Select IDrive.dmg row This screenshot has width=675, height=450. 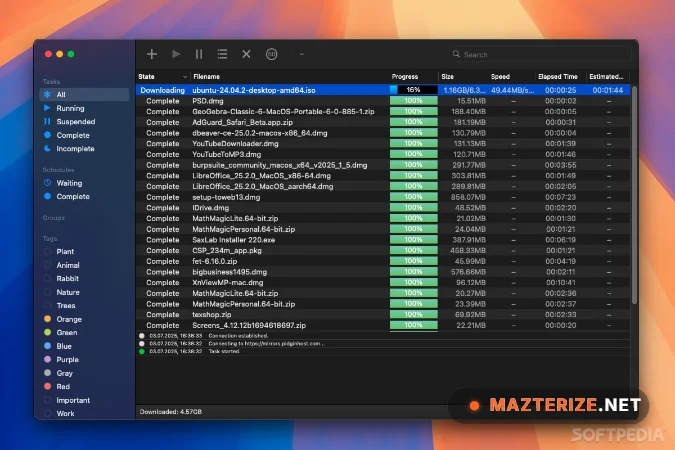tap(383, 208)
